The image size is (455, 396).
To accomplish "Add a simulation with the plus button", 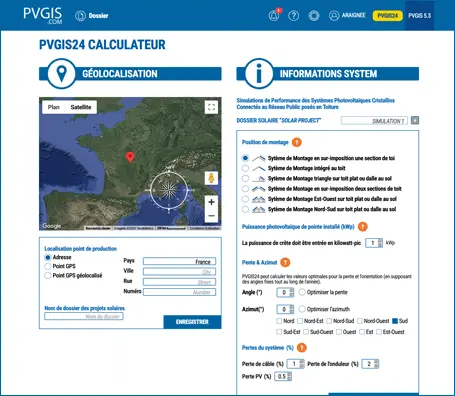I will click(x=415, y=120).
